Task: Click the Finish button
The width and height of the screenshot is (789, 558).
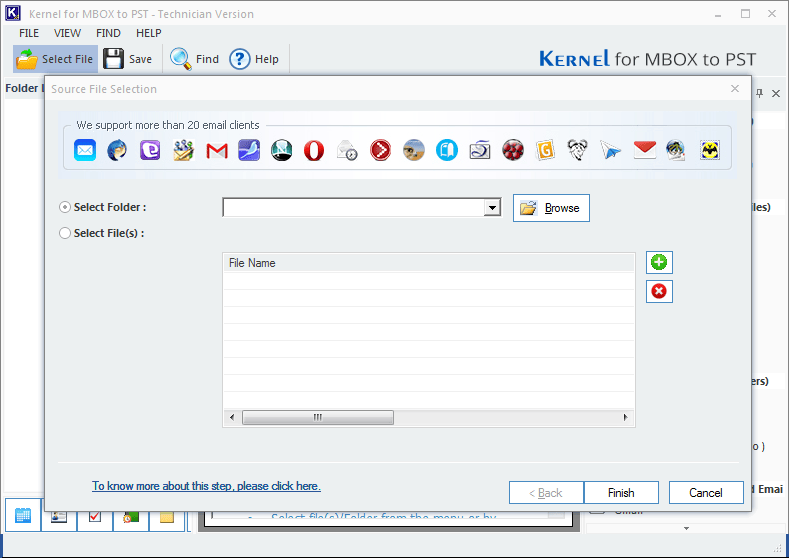Action: coord(621,493)
